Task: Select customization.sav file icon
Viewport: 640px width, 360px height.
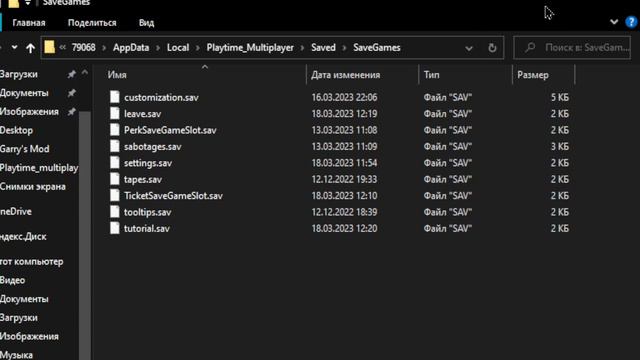Action: [115, 97]
